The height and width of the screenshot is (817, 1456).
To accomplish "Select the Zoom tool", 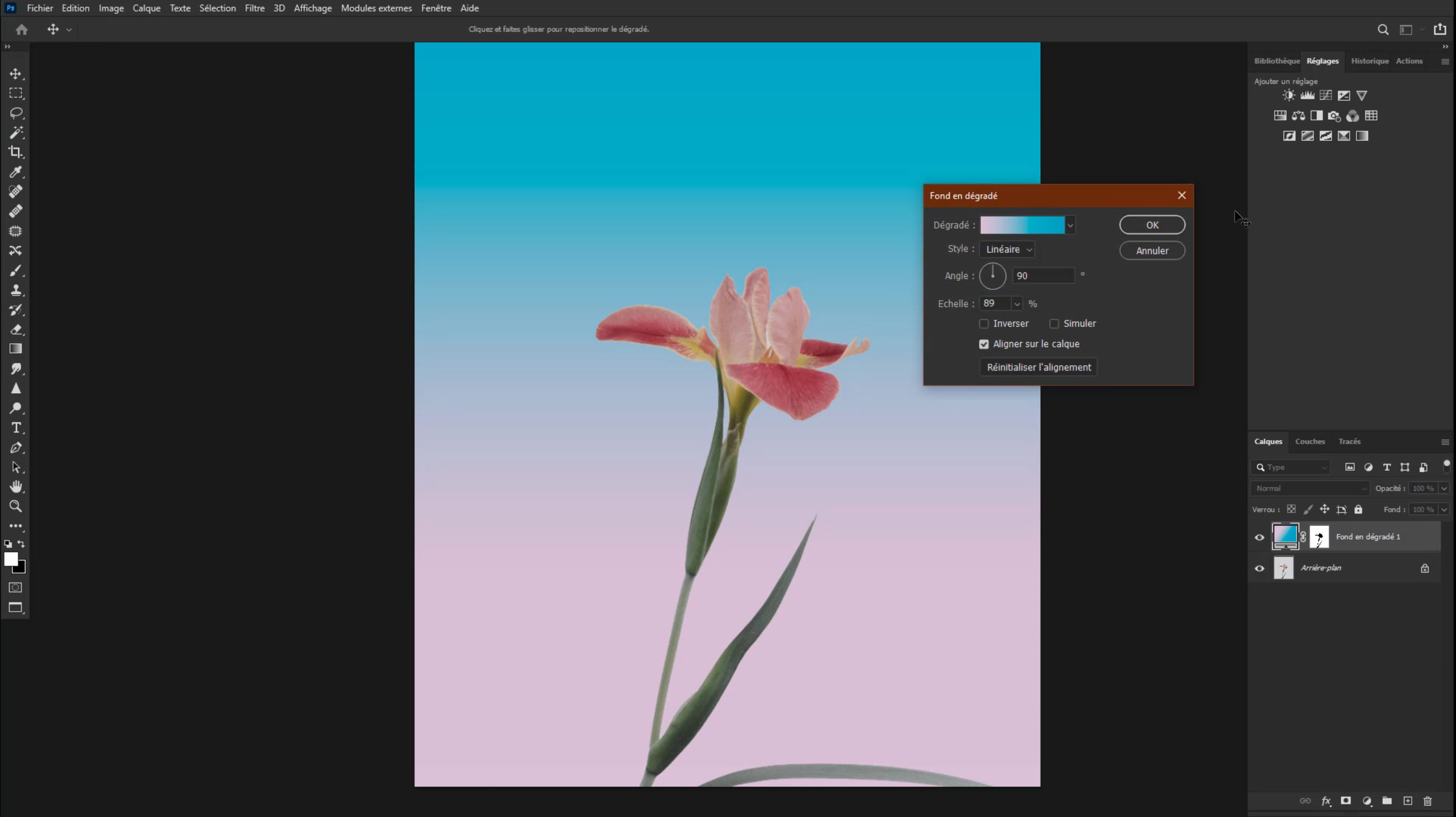I will coord(16,506).
